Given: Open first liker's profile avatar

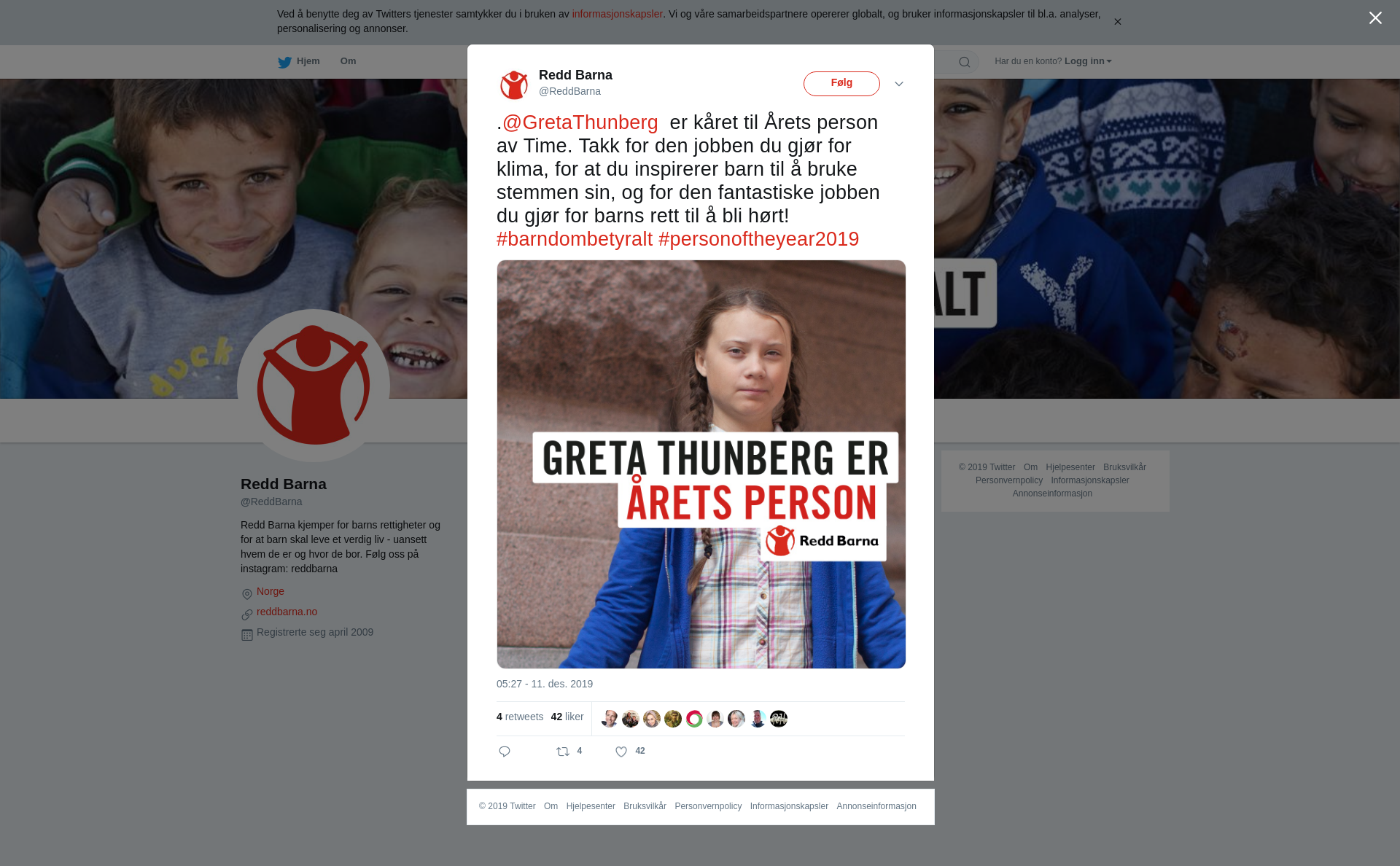Looking at the screenshot, I should point(610,719).
